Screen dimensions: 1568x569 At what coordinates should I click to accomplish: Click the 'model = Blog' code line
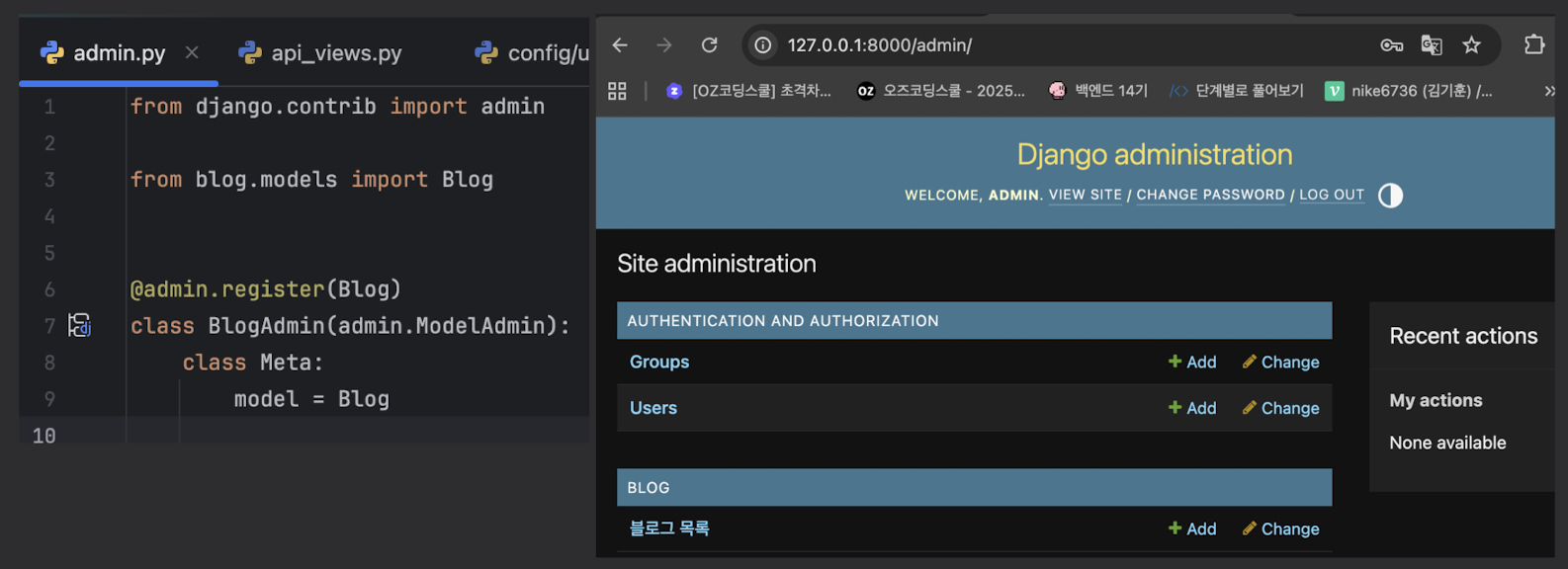pyautogui.click(x=311, y=399)
